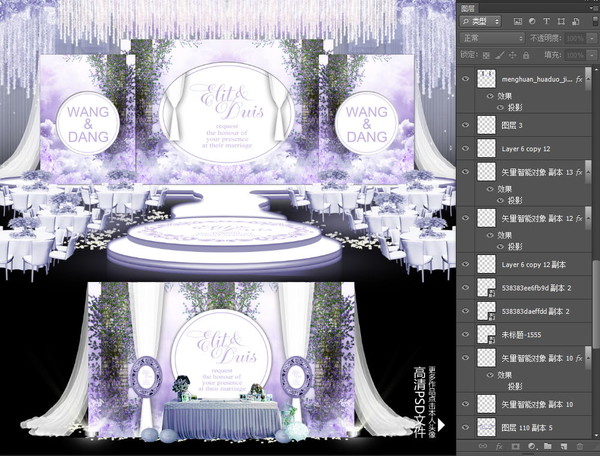
Task: Lock transparent pixels icon
Action: click(x=486, y=55)
